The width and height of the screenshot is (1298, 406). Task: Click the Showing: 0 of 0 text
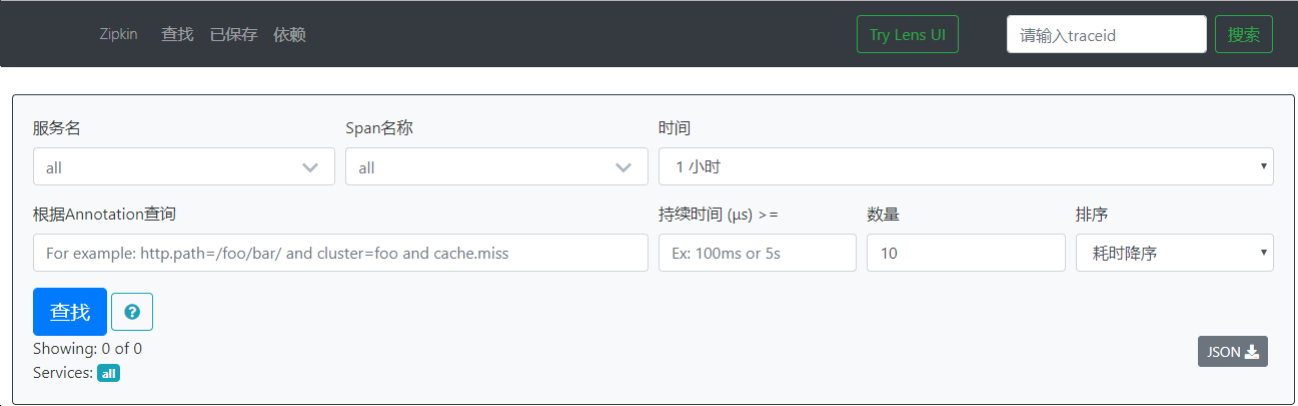[x=87, y=349]
